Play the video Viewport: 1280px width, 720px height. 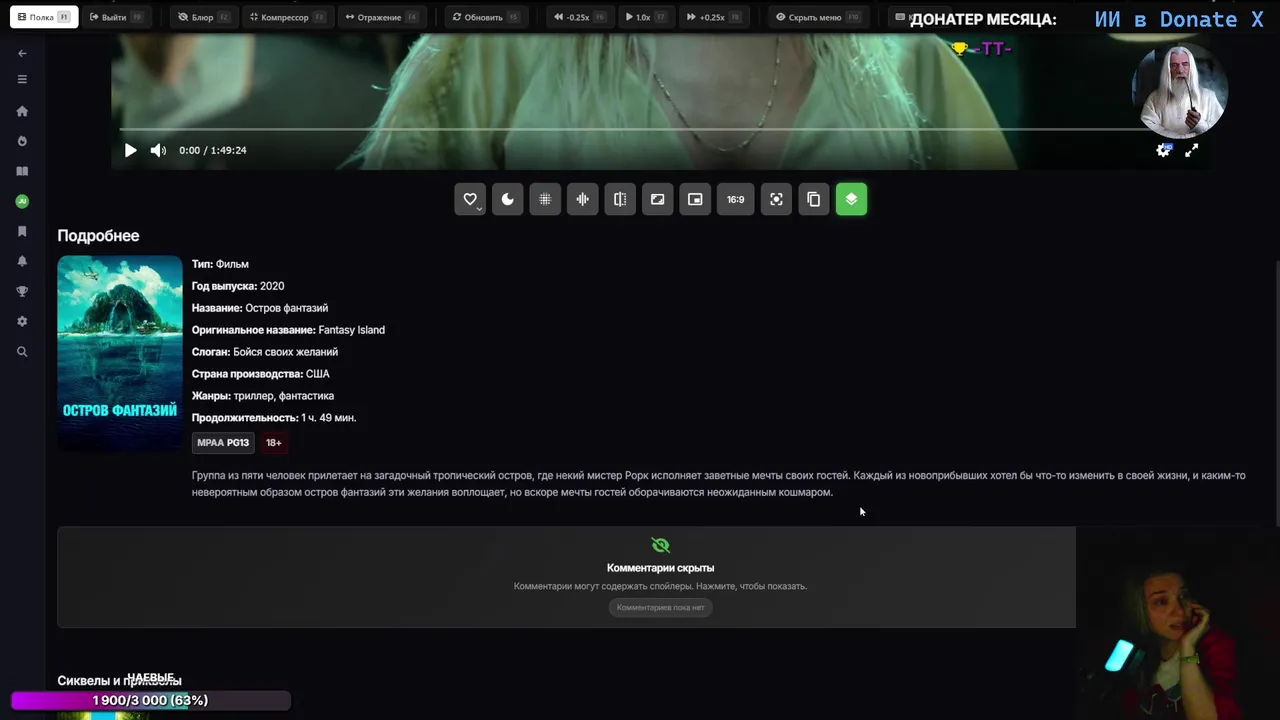tap(130, 150)
